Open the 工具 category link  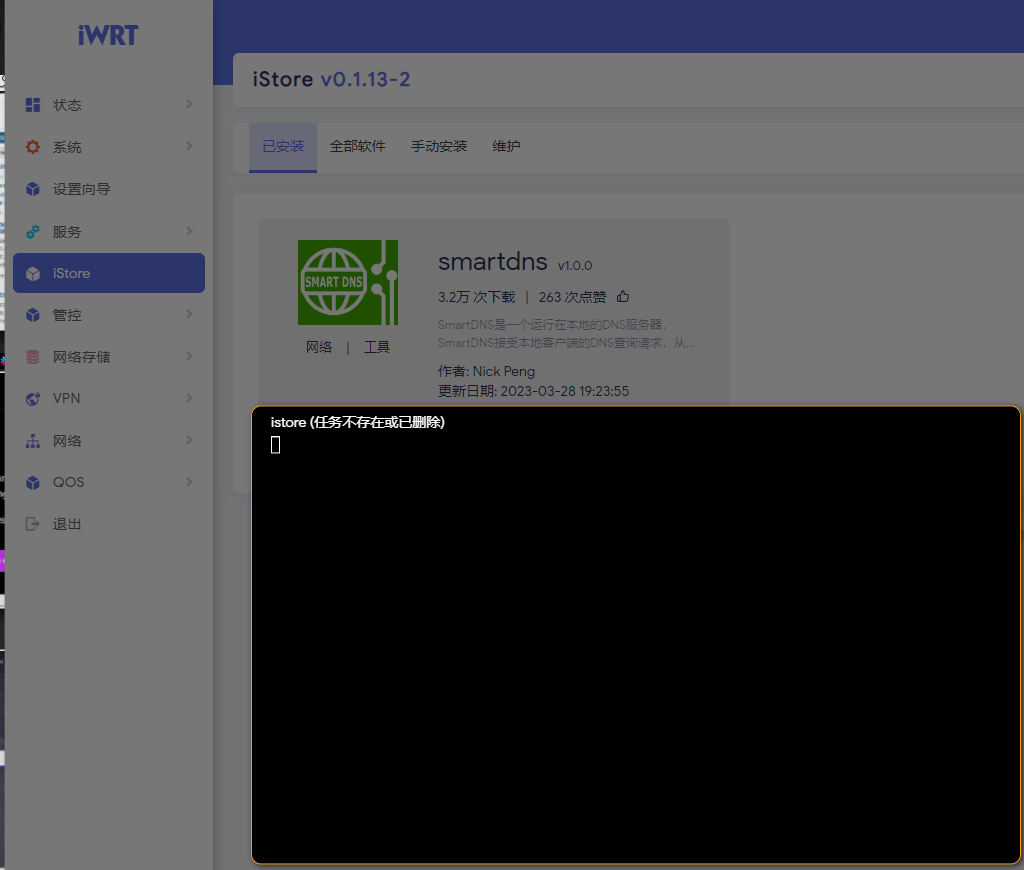[377, 346]
